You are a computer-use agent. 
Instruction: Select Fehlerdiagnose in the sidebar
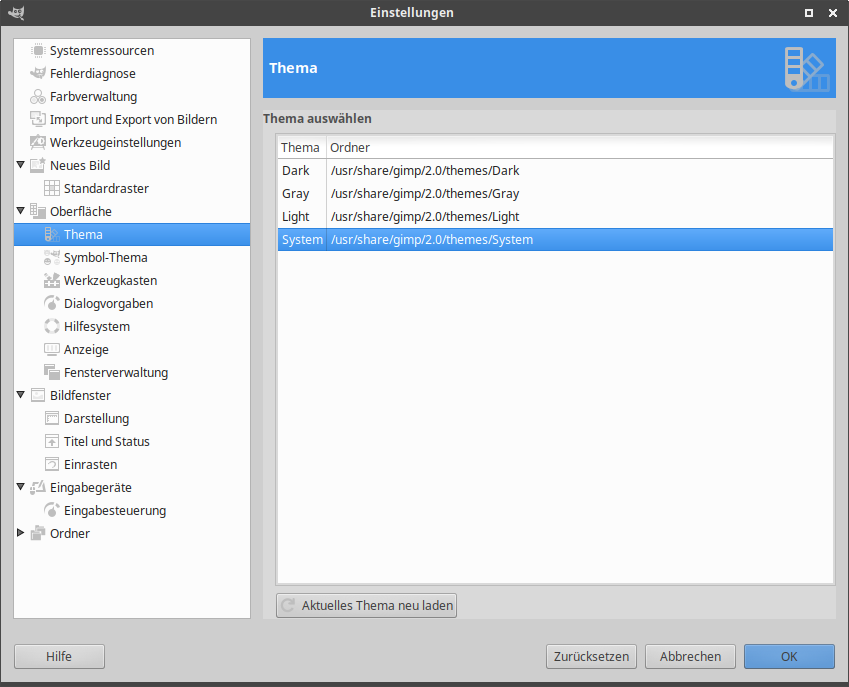point(93,73)
